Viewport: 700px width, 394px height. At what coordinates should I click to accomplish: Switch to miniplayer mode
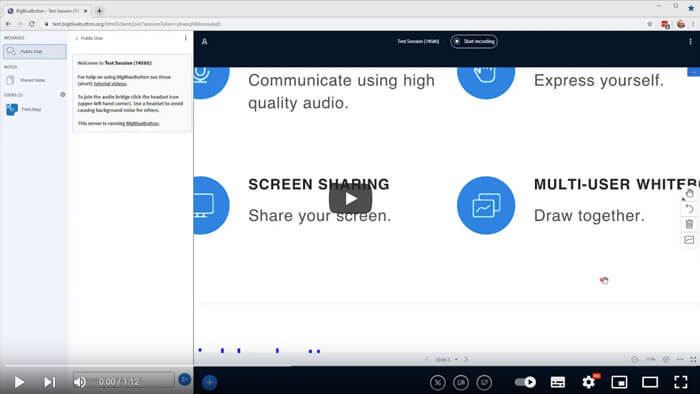(x=619, y=382)
